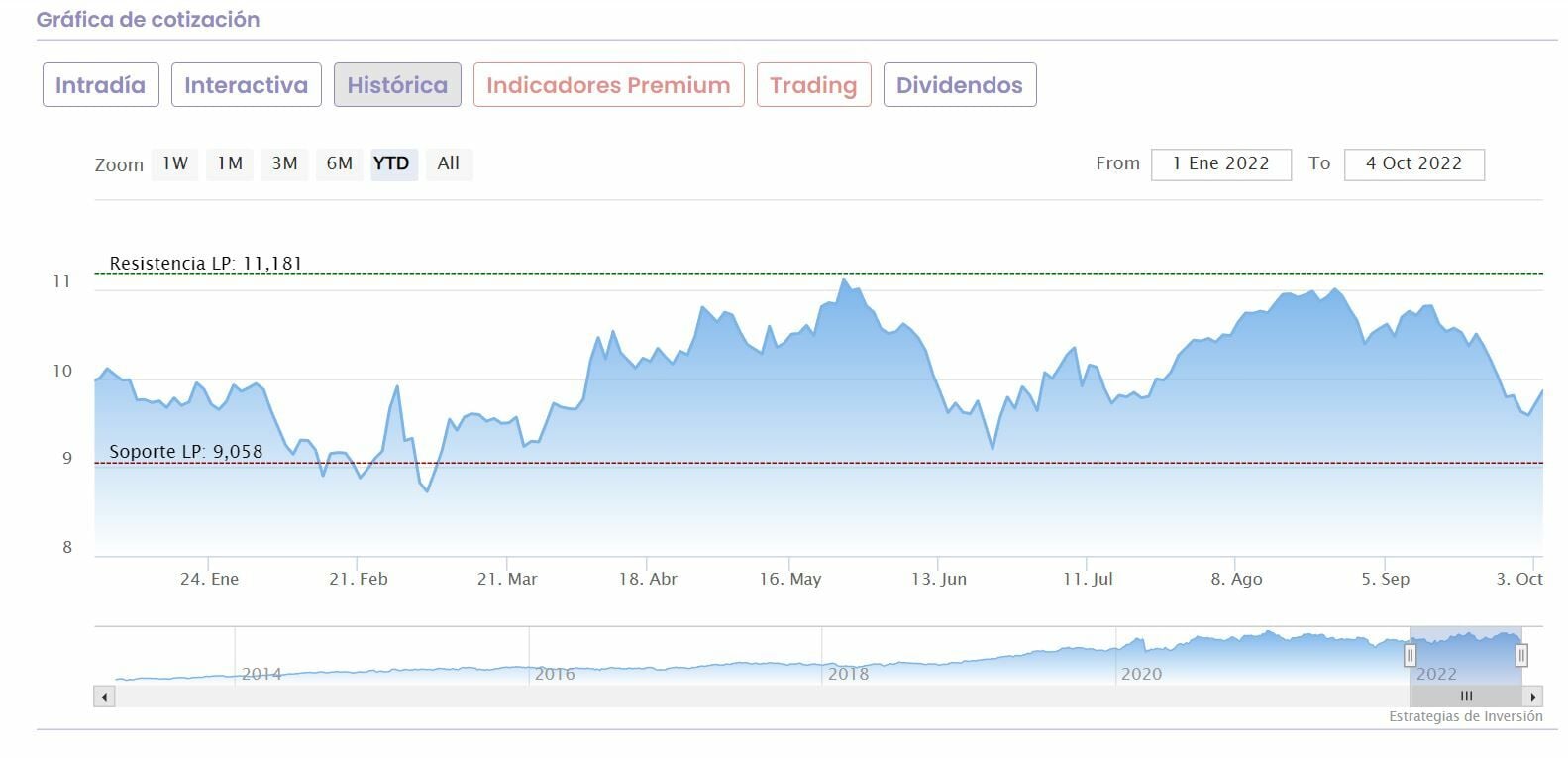This screenshot has height=758, width=1568.
Task: Click the navigator scroll left arrow
Action: 104,697
